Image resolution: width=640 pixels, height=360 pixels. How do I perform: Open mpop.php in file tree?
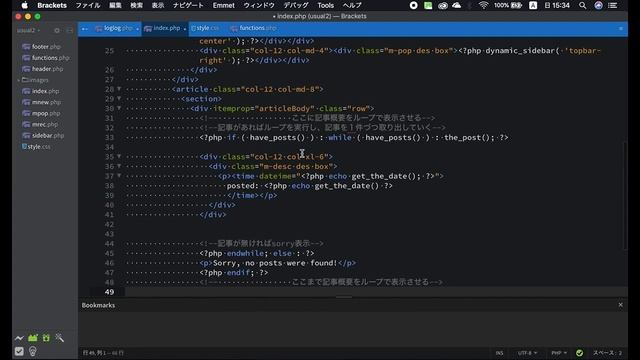click(x=41, y=113)
